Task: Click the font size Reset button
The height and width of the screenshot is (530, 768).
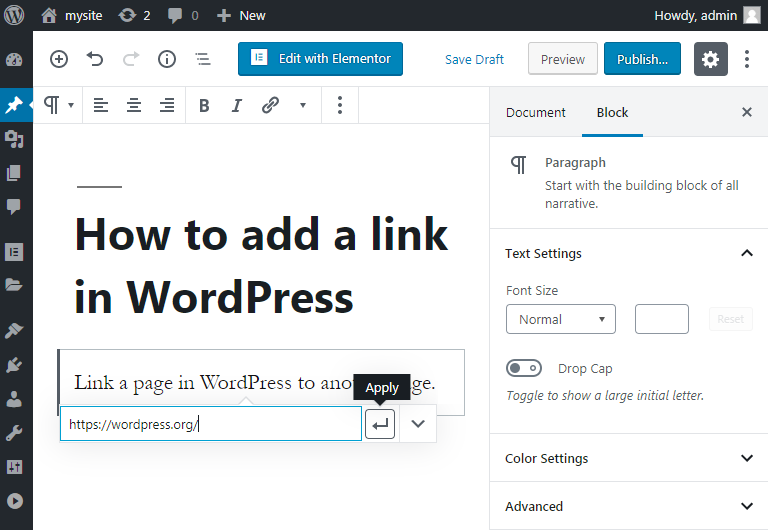Action: tap(730, 319)
